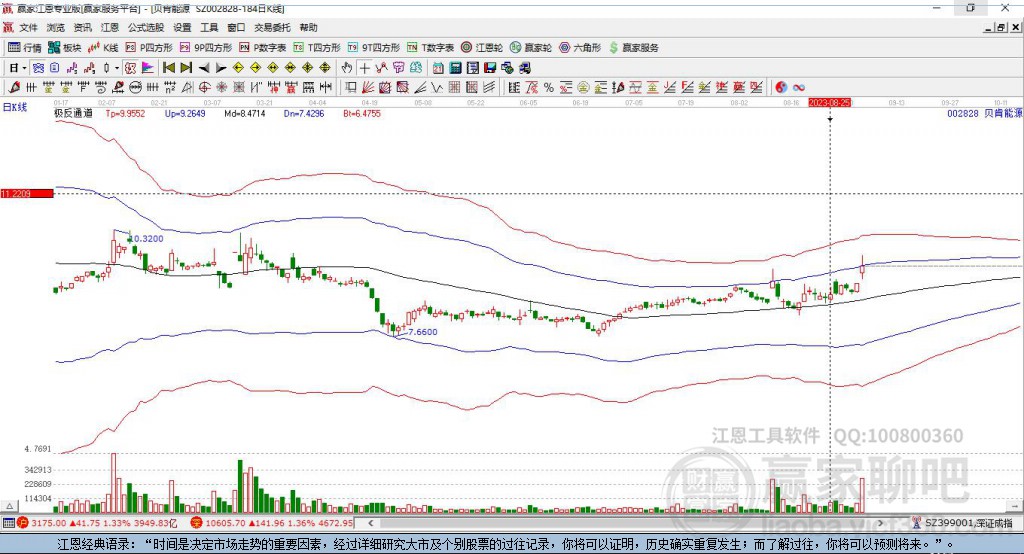
Task: Click the Up=9.2649 indicator value
Action: 185,114
